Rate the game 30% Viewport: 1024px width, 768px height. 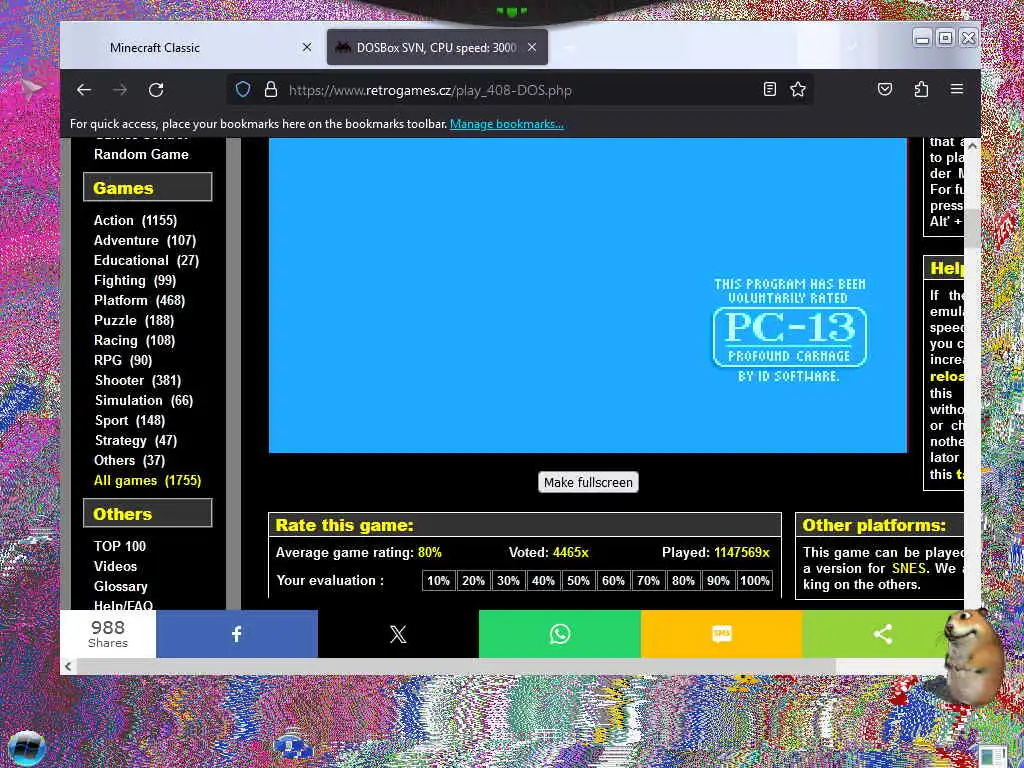click(508, 581)
